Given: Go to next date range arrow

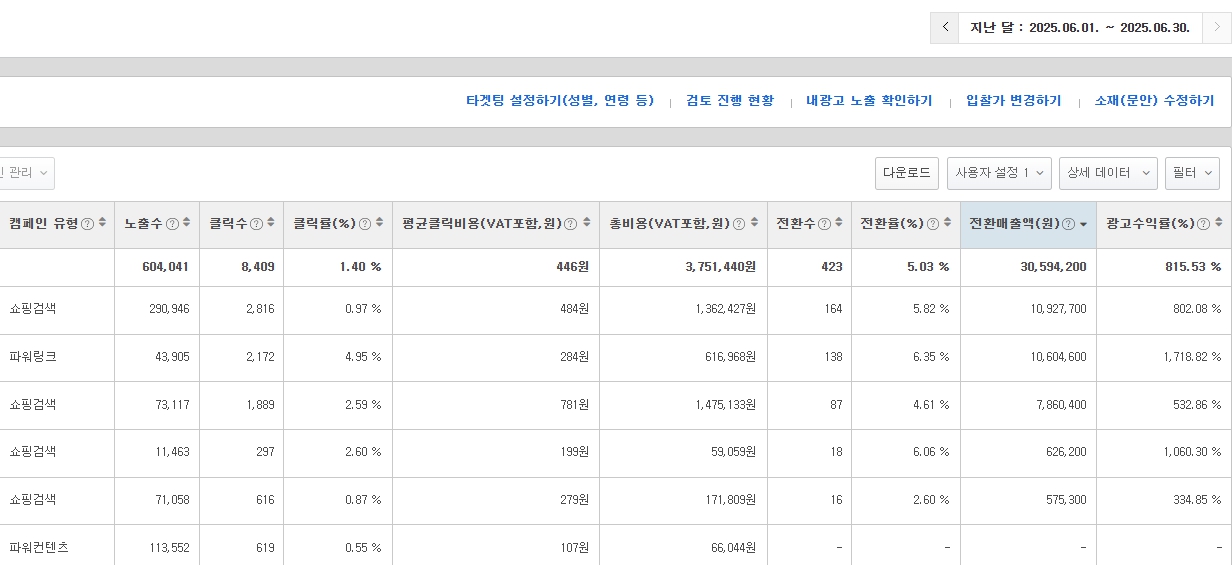Looking at the screenshot, I should pos(1216,28).
